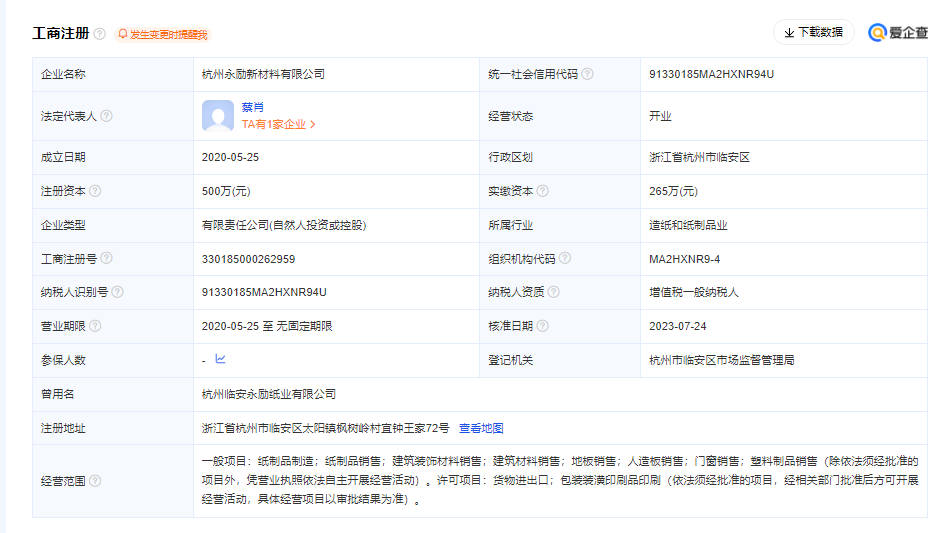
Task: Click business status value 开业
Action: (660, 116)
